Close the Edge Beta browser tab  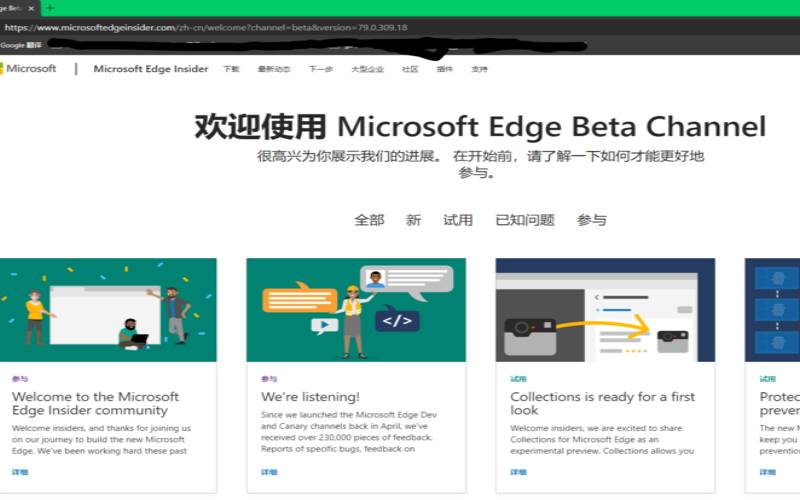pyautogui.click(x=31, y=8)
